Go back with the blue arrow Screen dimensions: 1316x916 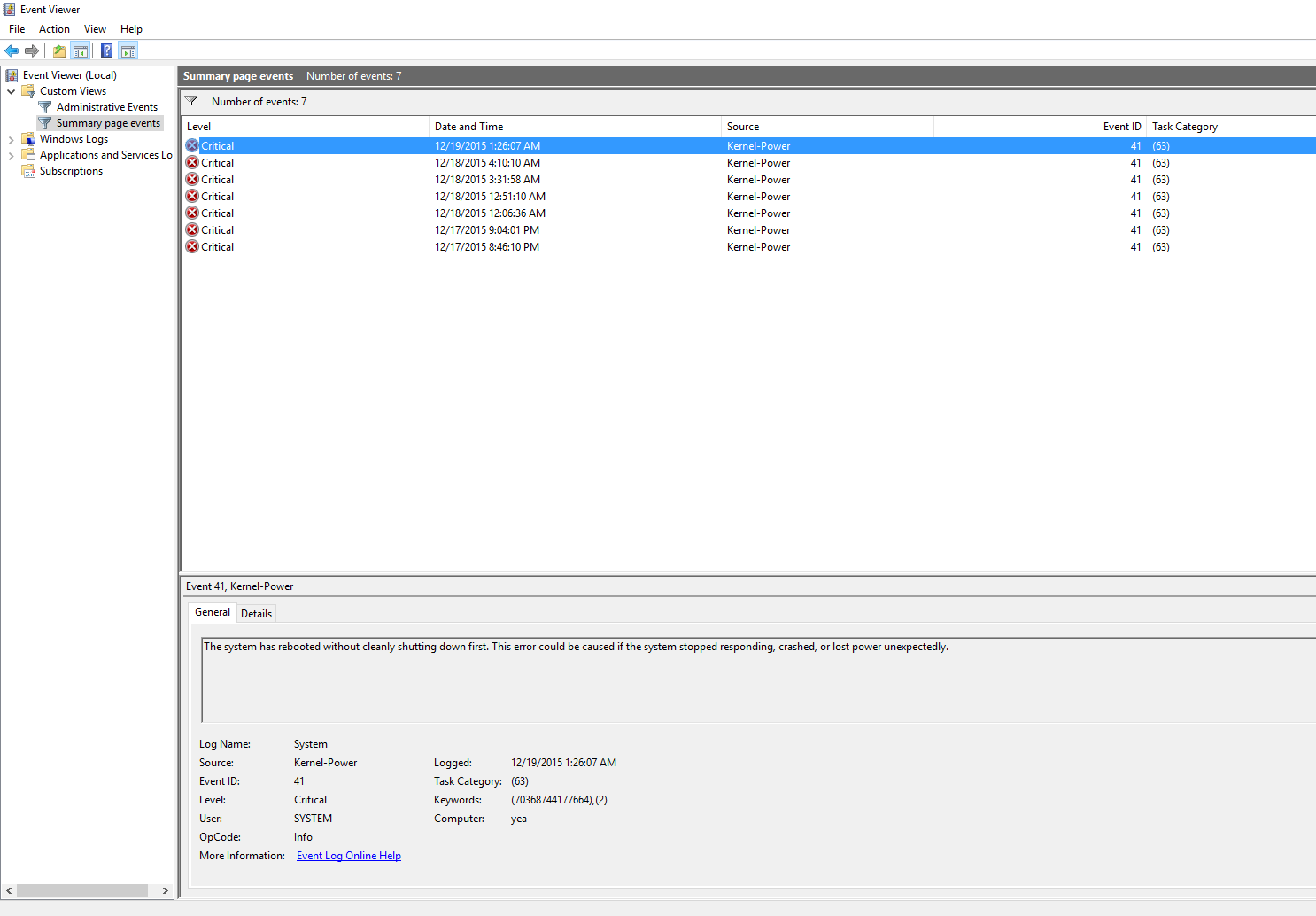coord(12,50)
